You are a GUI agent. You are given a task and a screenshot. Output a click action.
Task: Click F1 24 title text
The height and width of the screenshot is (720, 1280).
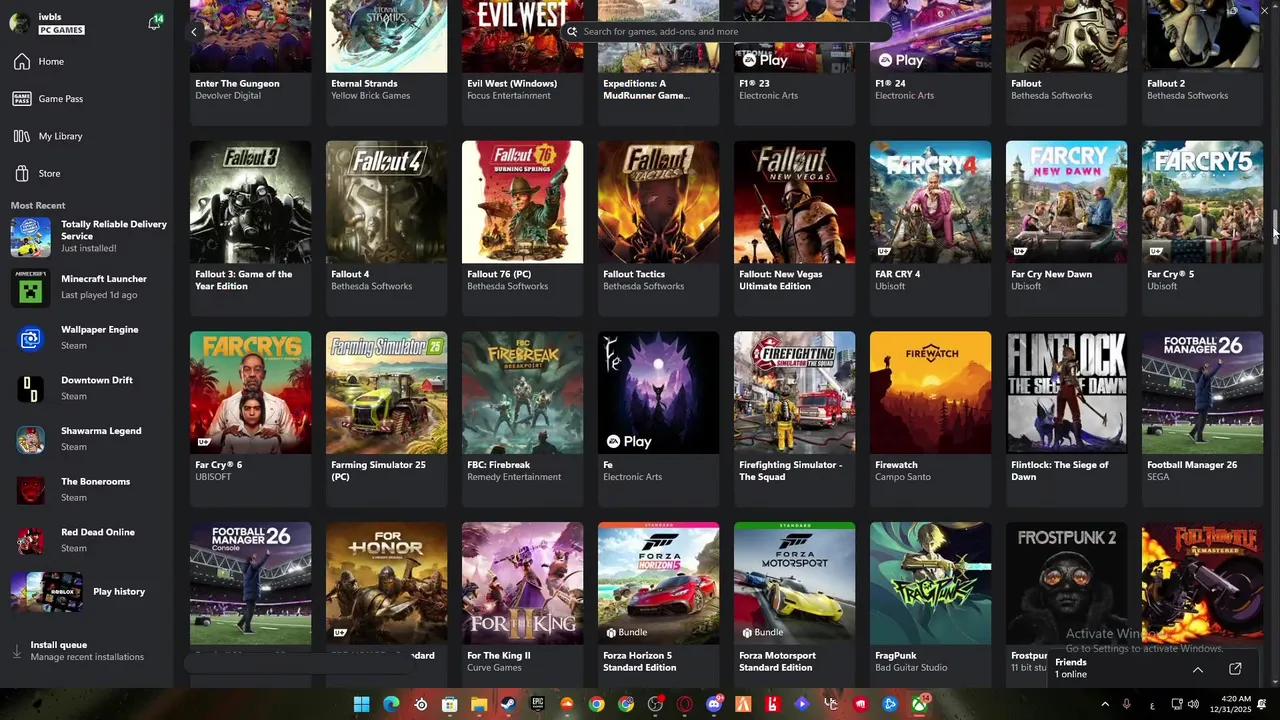point(892,84)
